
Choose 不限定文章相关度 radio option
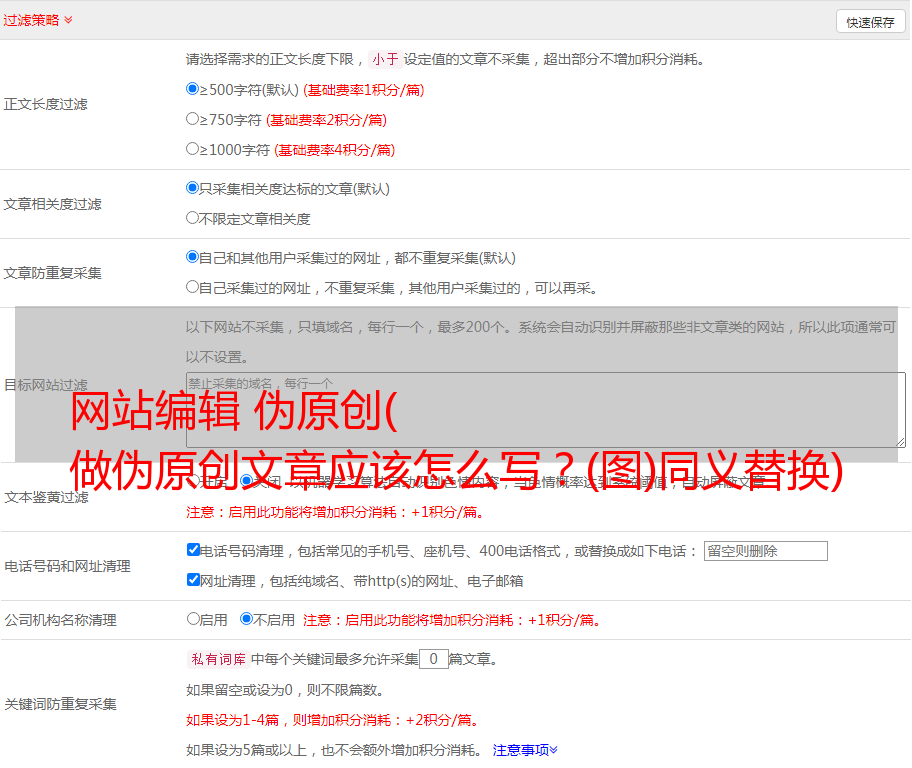pyautogui.click(x=193, y=218)
